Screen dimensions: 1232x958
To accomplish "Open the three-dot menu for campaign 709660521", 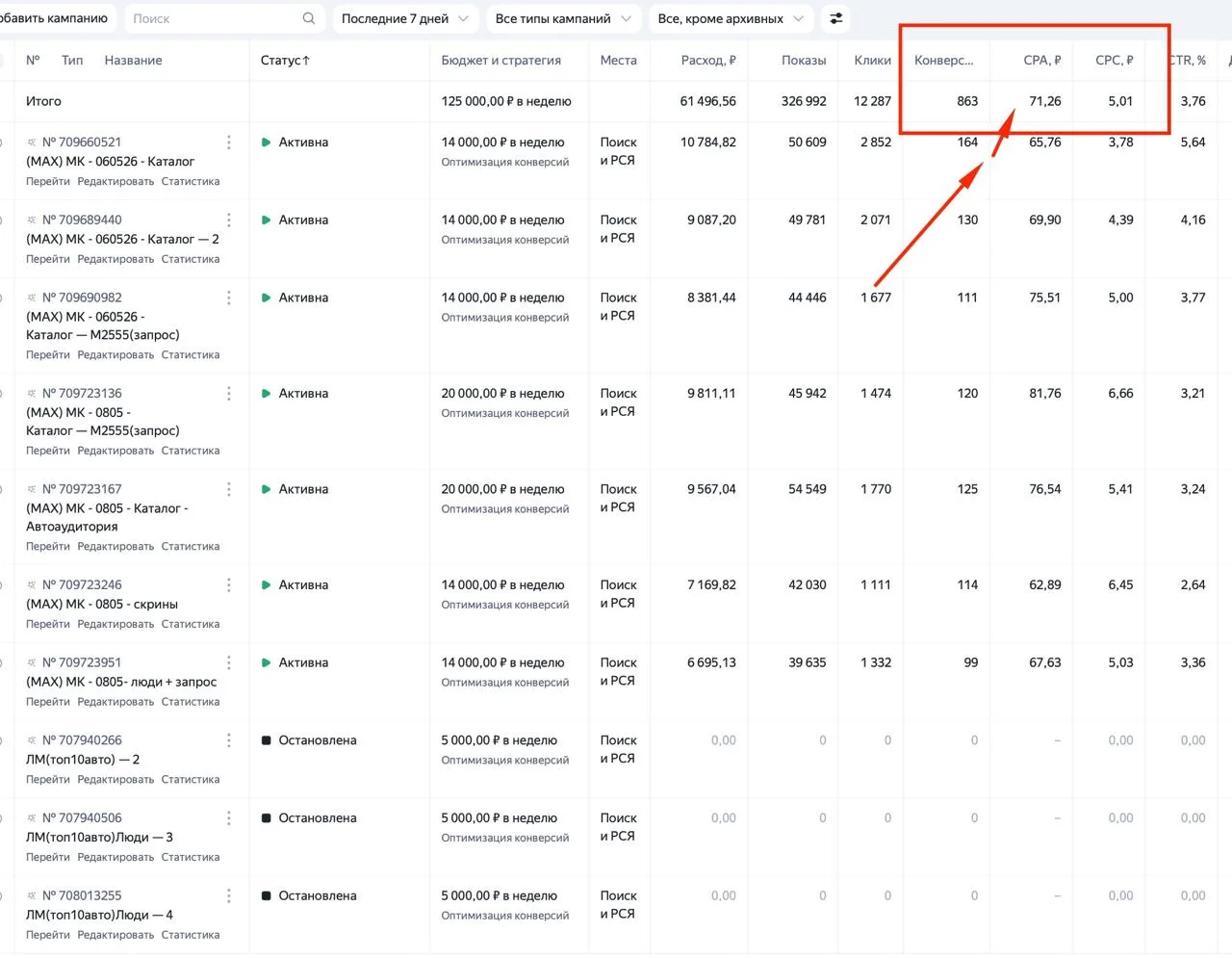I will coord(228,142).
